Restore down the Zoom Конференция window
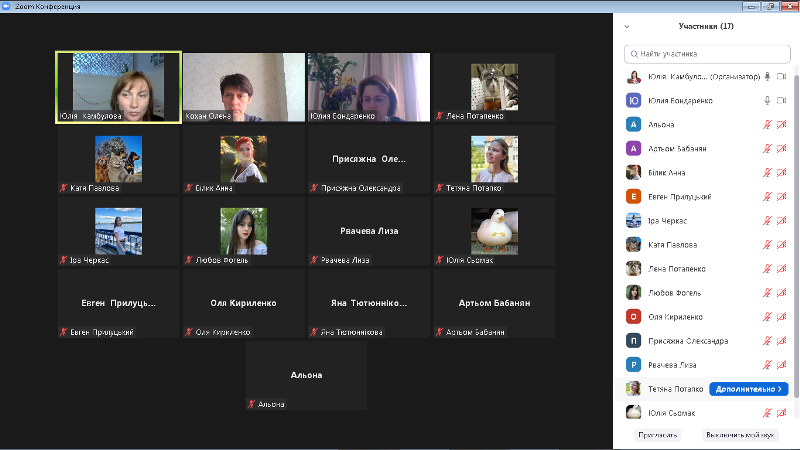The image size is (800, 450). (x=769, y=6)
